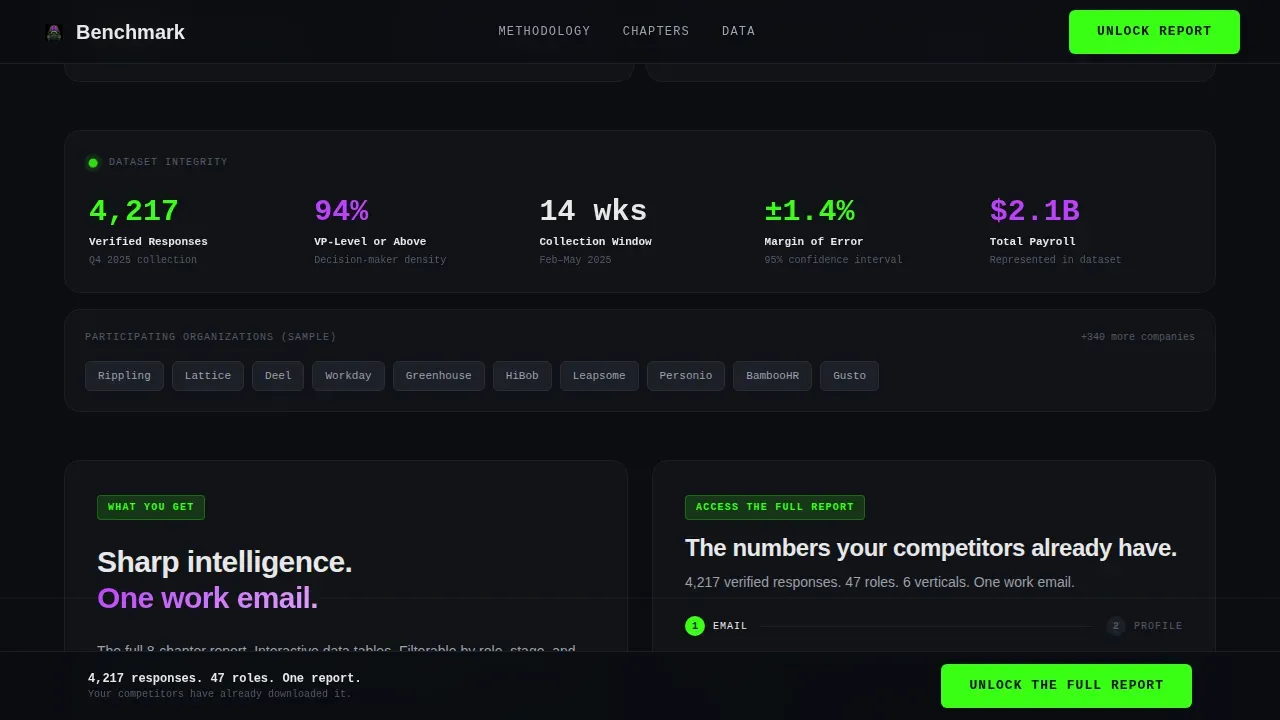The width and height of the screenshot is (1280, 720).
Task: Click the purple One work email heading
Action: click(x=207, y=598)
